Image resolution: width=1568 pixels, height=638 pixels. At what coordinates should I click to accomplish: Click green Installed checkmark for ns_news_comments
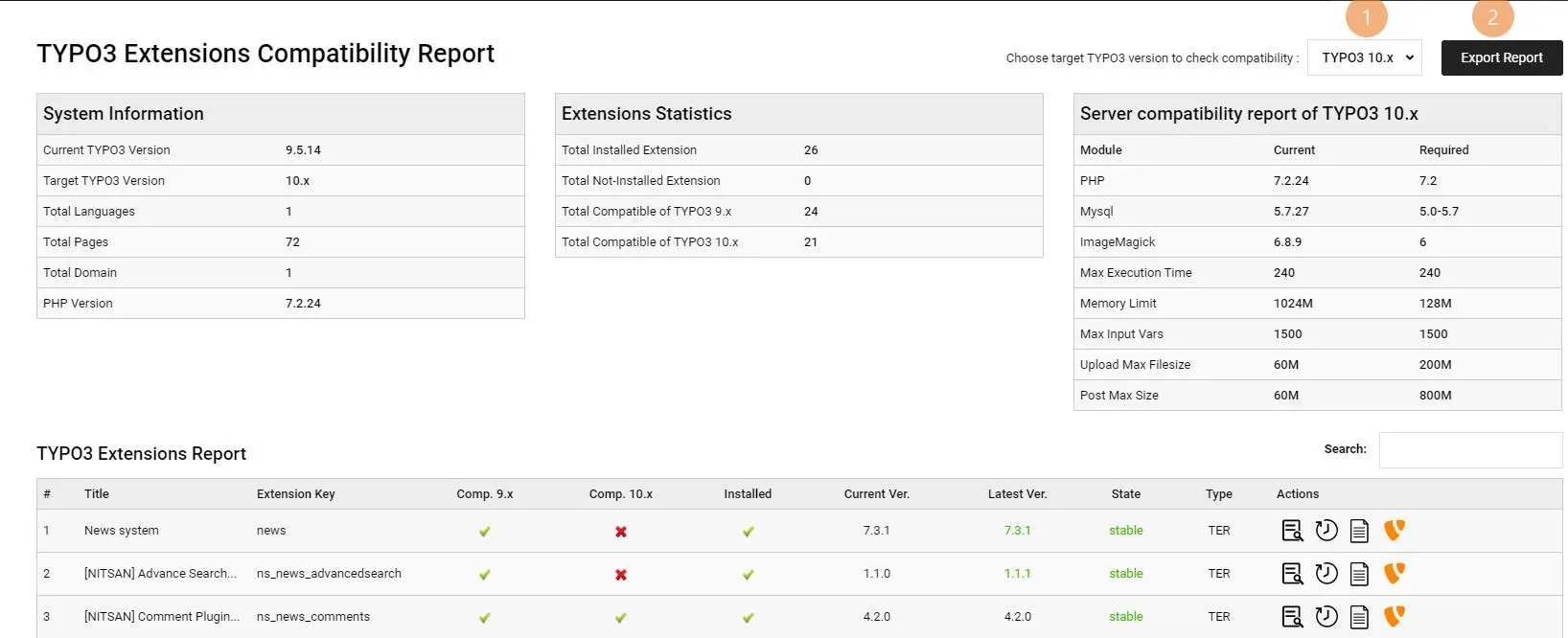(748, 618)
